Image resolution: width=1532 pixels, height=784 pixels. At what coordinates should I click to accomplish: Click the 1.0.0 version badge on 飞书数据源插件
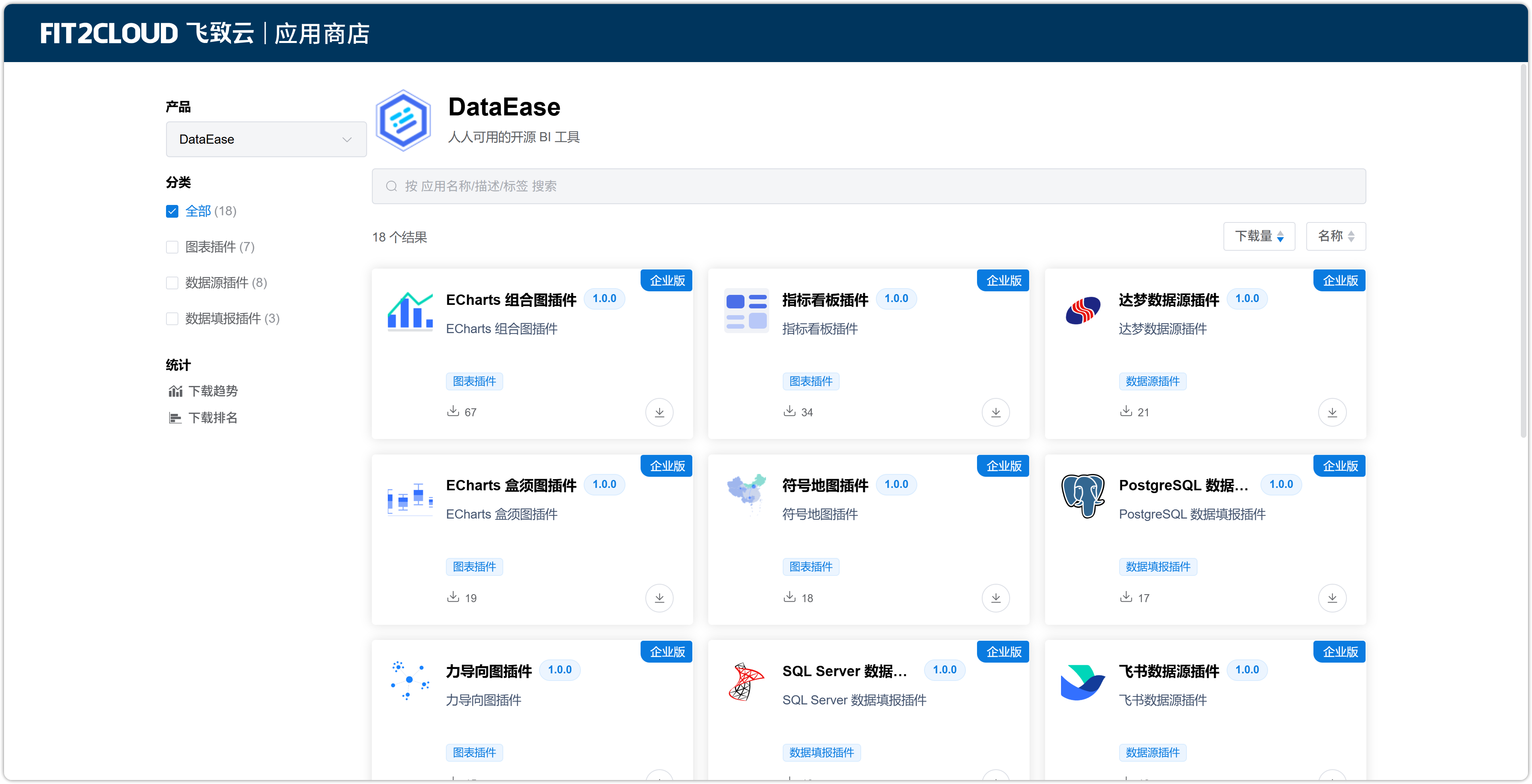[1247, 670]
